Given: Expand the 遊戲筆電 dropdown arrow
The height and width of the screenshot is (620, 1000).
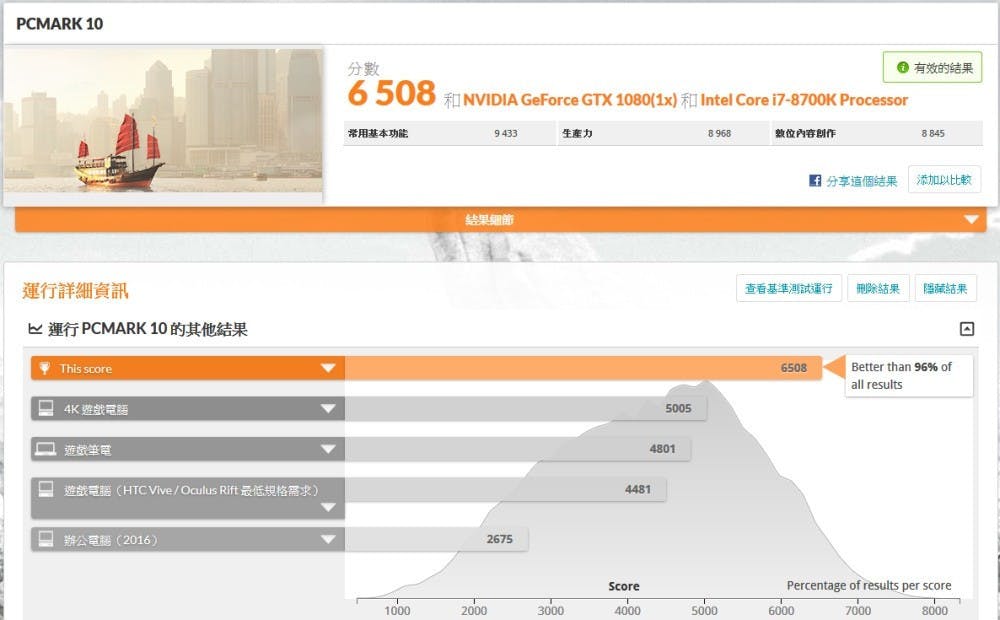Looking at the screenshot, I should point(328,449).
